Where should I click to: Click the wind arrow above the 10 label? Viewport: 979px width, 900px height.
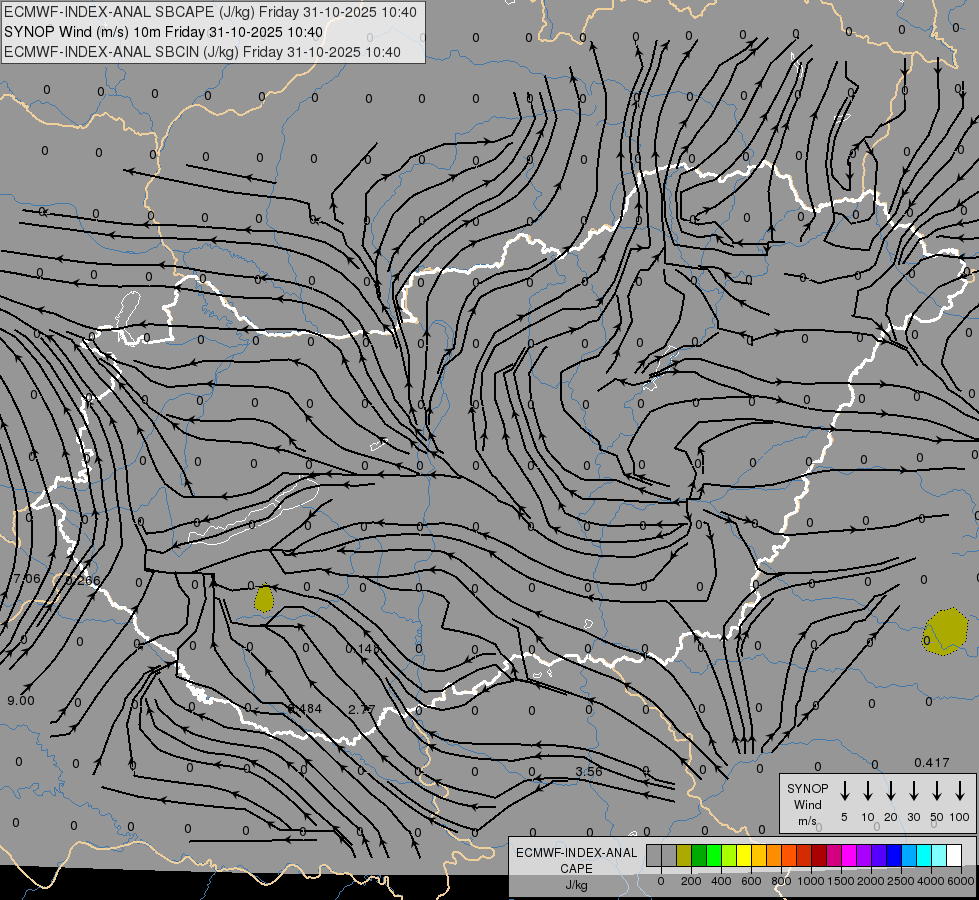867,791
